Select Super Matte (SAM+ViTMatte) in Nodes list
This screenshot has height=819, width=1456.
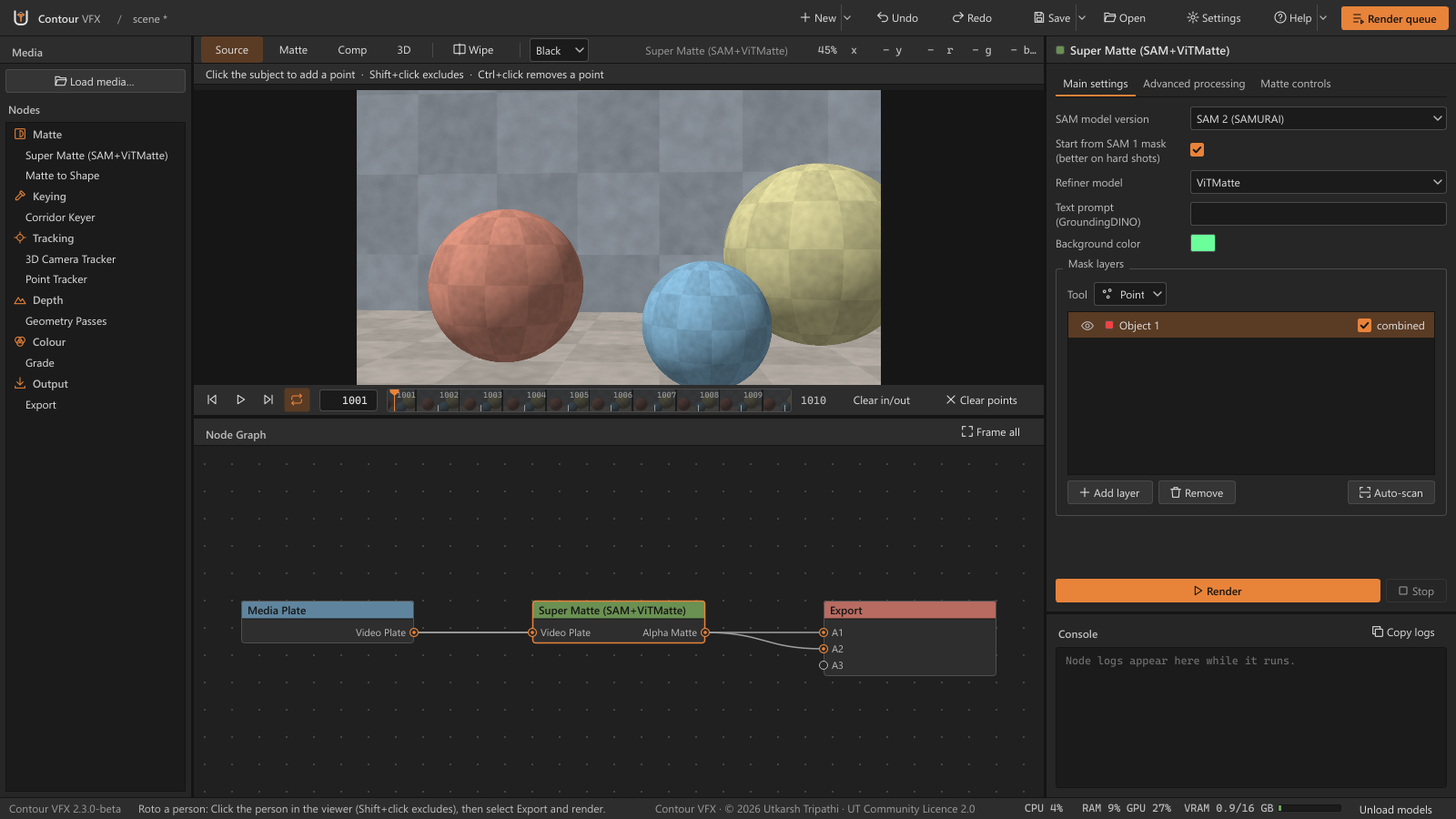[96, 156]
